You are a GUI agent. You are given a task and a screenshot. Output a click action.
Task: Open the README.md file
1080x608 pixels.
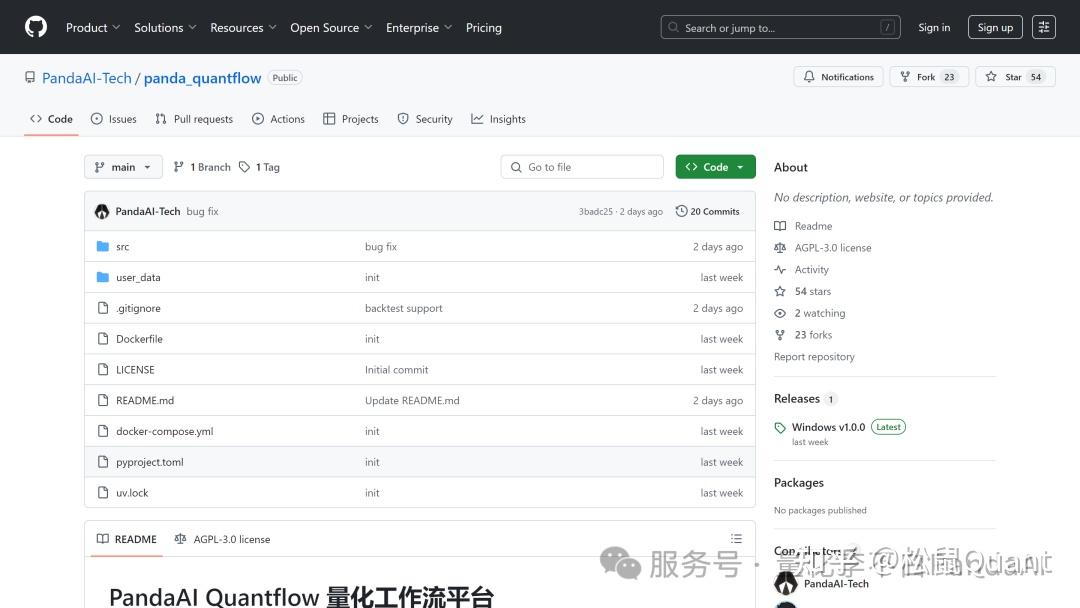pos(145,400)
